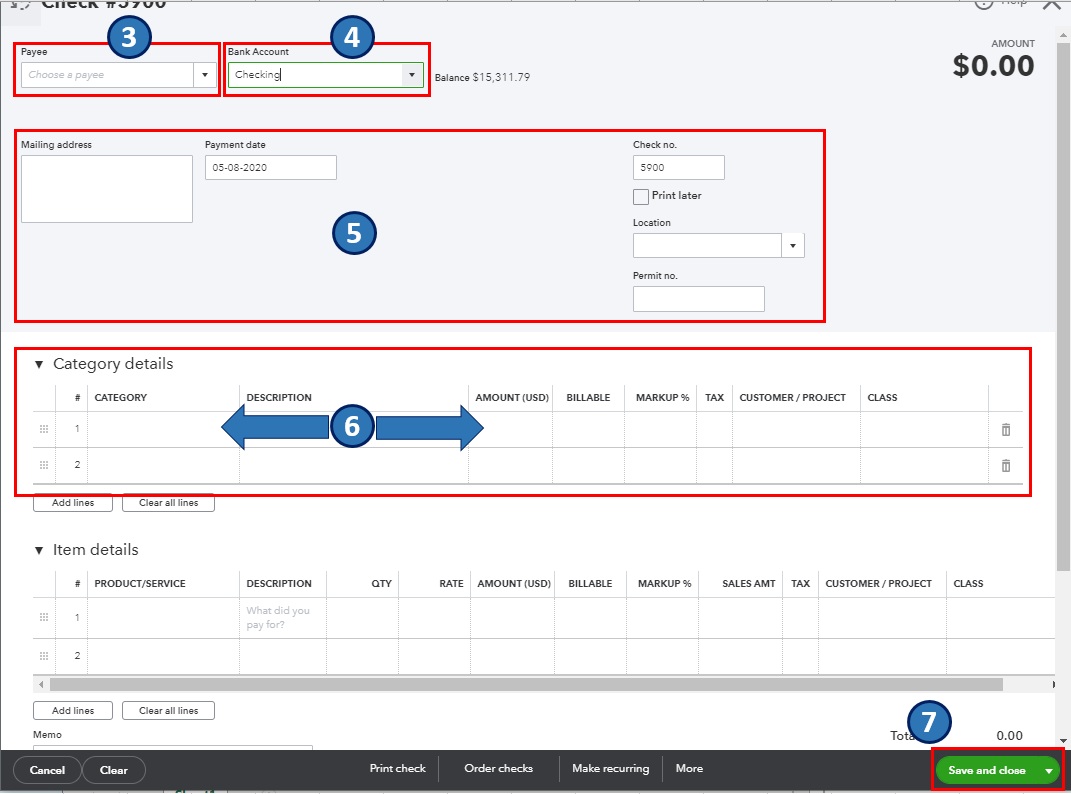Viewport: 1071px width, 794px height.
Task: Open the Choose a payee dropdown
Action: [x=205, y=74]
